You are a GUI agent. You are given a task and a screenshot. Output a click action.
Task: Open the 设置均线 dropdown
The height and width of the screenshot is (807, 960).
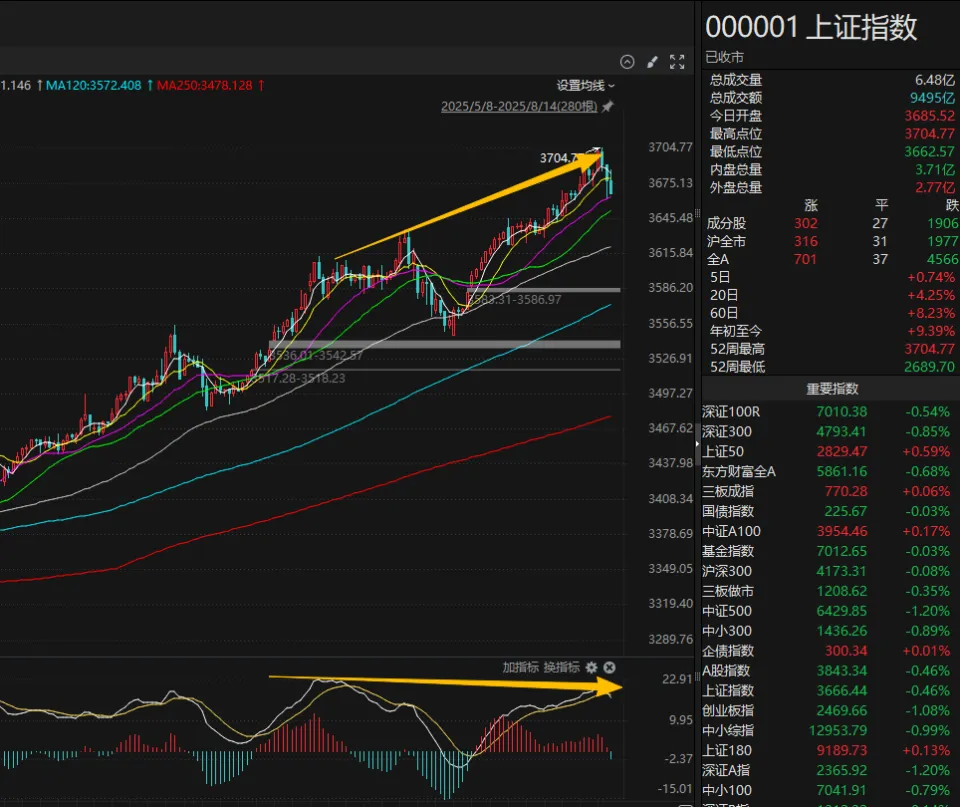coord(585,86)
